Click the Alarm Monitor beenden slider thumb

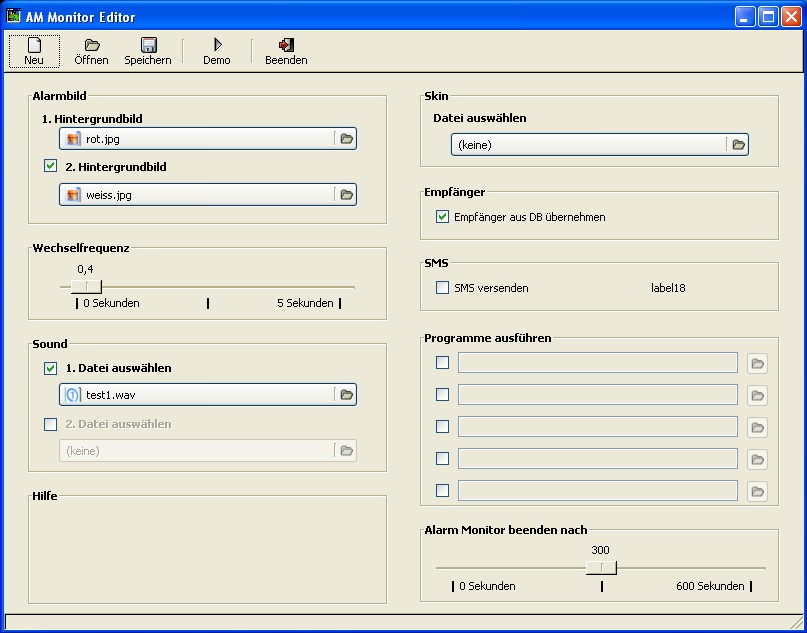pyautogui.click(x=601, y=568)
